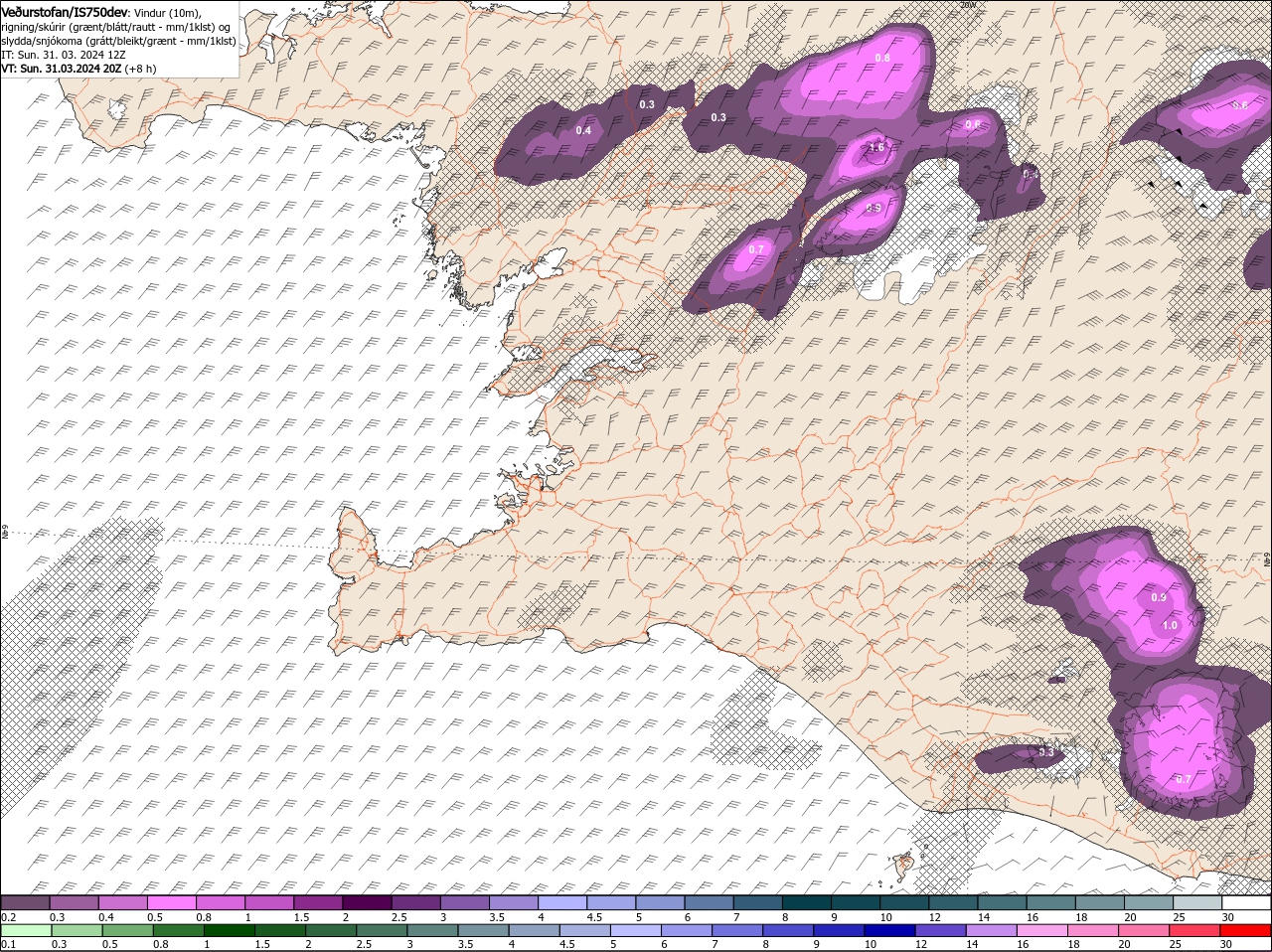1272x952 pixels.
Task: Pick the dusky mauve swatch starting at 0.2
Action: tap(25, 902)
